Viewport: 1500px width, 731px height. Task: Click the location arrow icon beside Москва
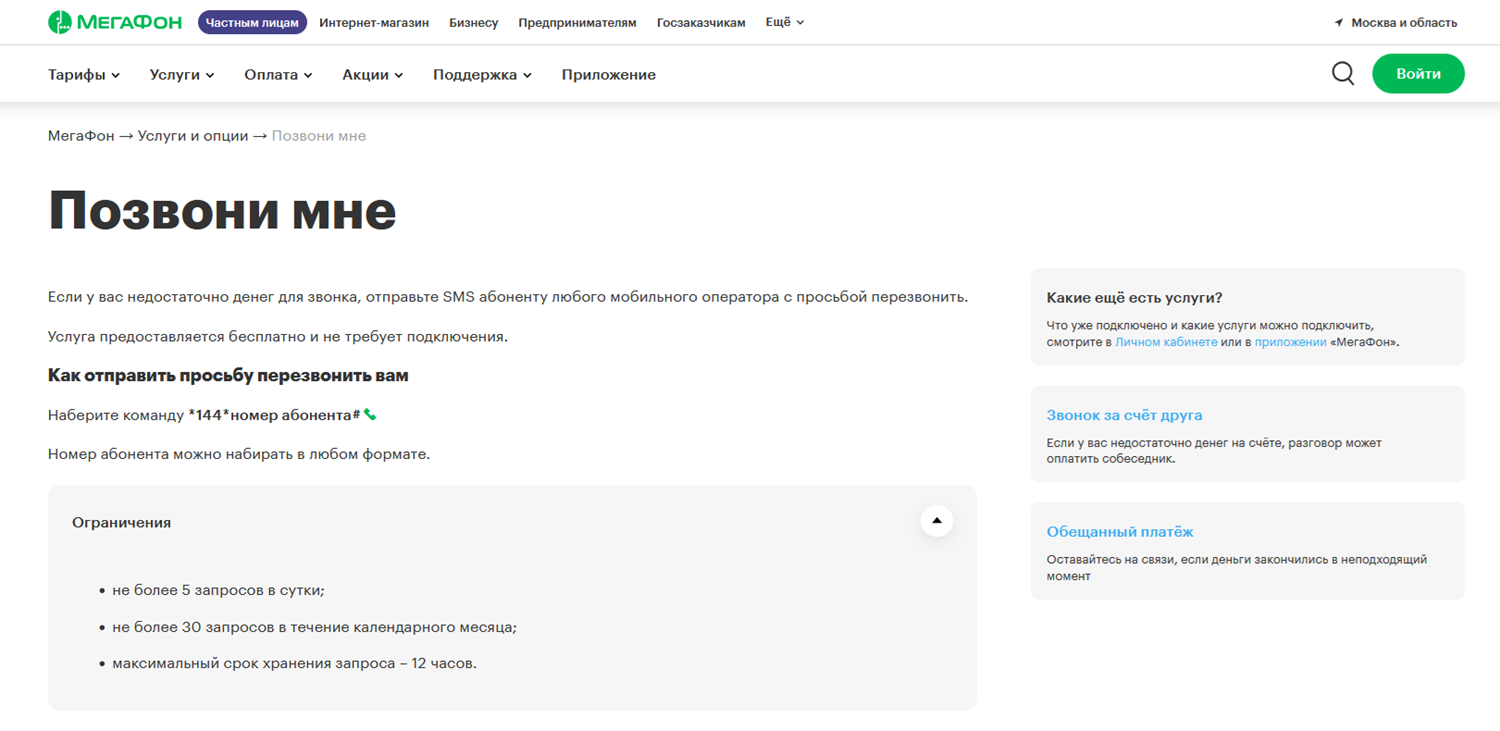click(x=1339, y=23)
